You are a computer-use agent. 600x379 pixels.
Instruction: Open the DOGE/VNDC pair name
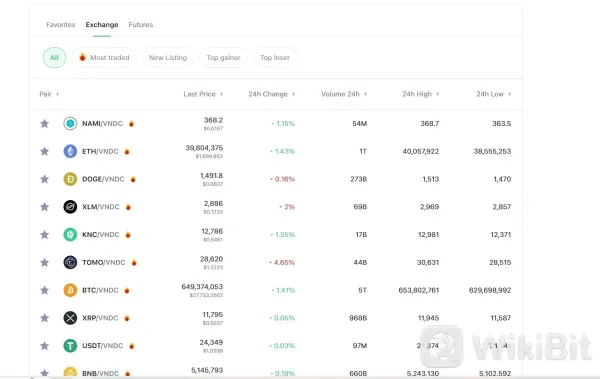(x=103, y=179)
